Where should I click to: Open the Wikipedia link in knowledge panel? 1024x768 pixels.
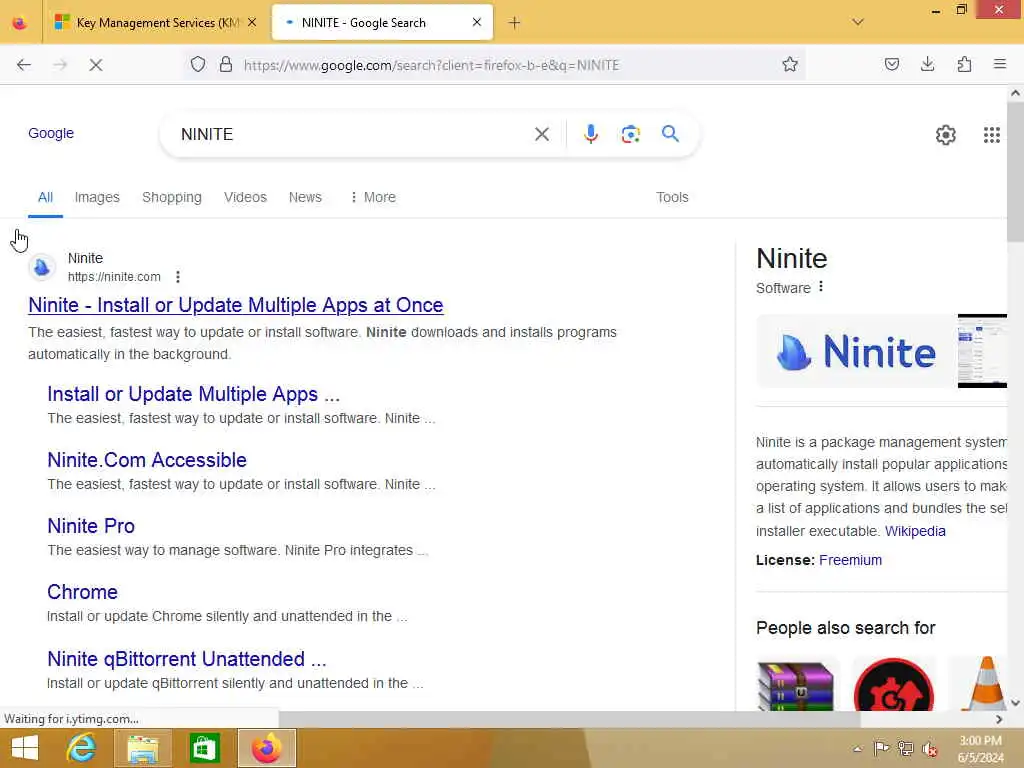tap(915, 531)
